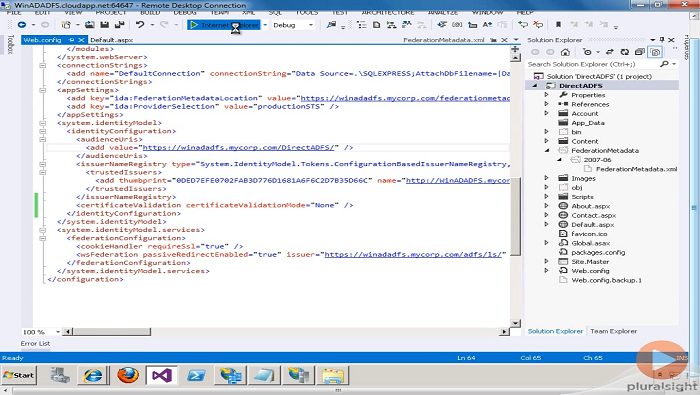Select packages.config in Solution Explorer
Image resolution: width=700 pixels, height=395 pixels.
pyautogui.click(x=598, y=252)
